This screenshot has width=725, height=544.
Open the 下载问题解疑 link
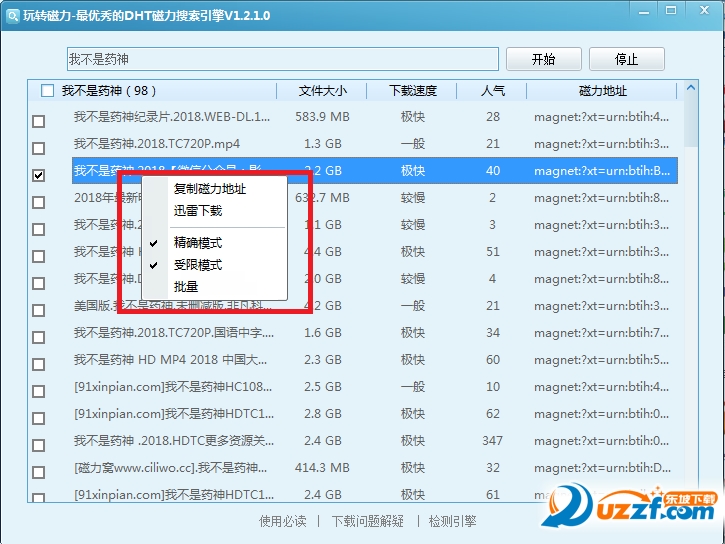(368, 521)
